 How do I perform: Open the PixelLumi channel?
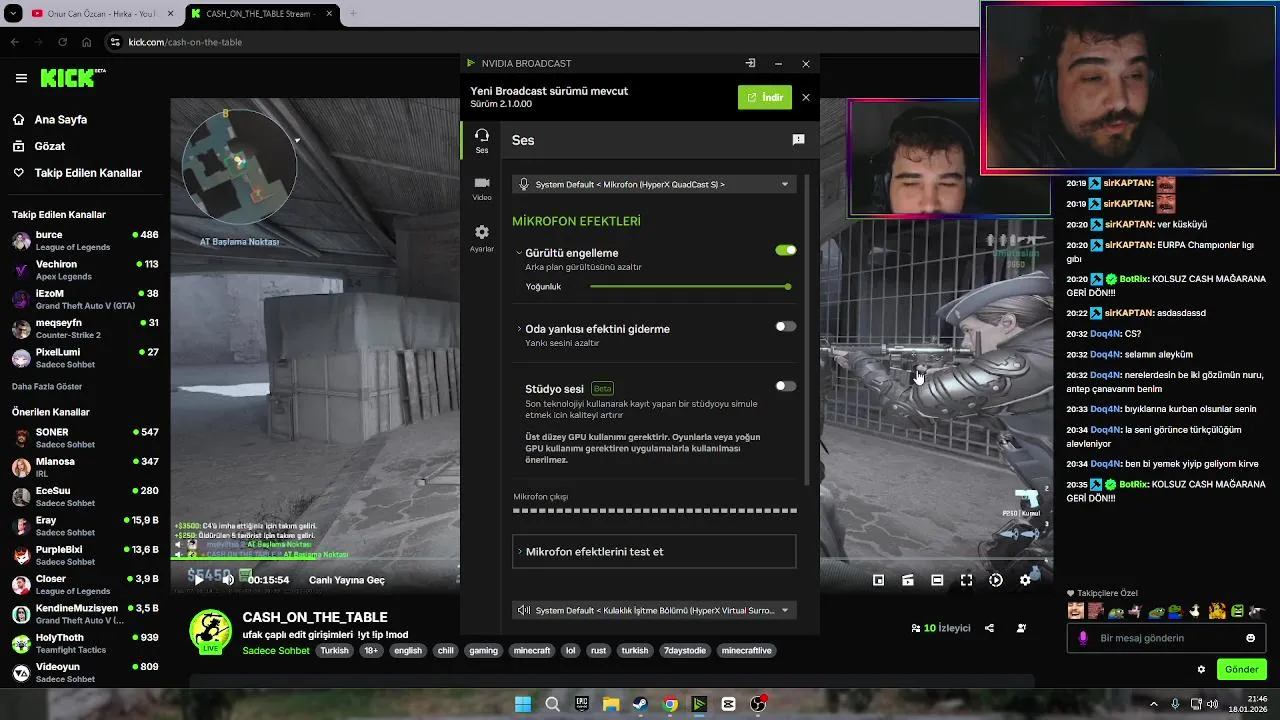tap(85, 358)
